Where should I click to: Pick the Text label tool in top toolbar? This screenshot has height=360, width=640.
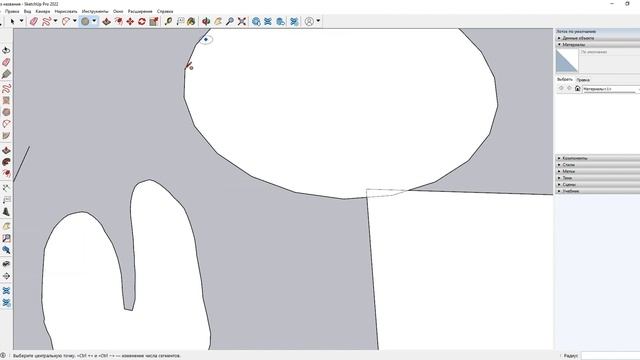tap(180, 21)
